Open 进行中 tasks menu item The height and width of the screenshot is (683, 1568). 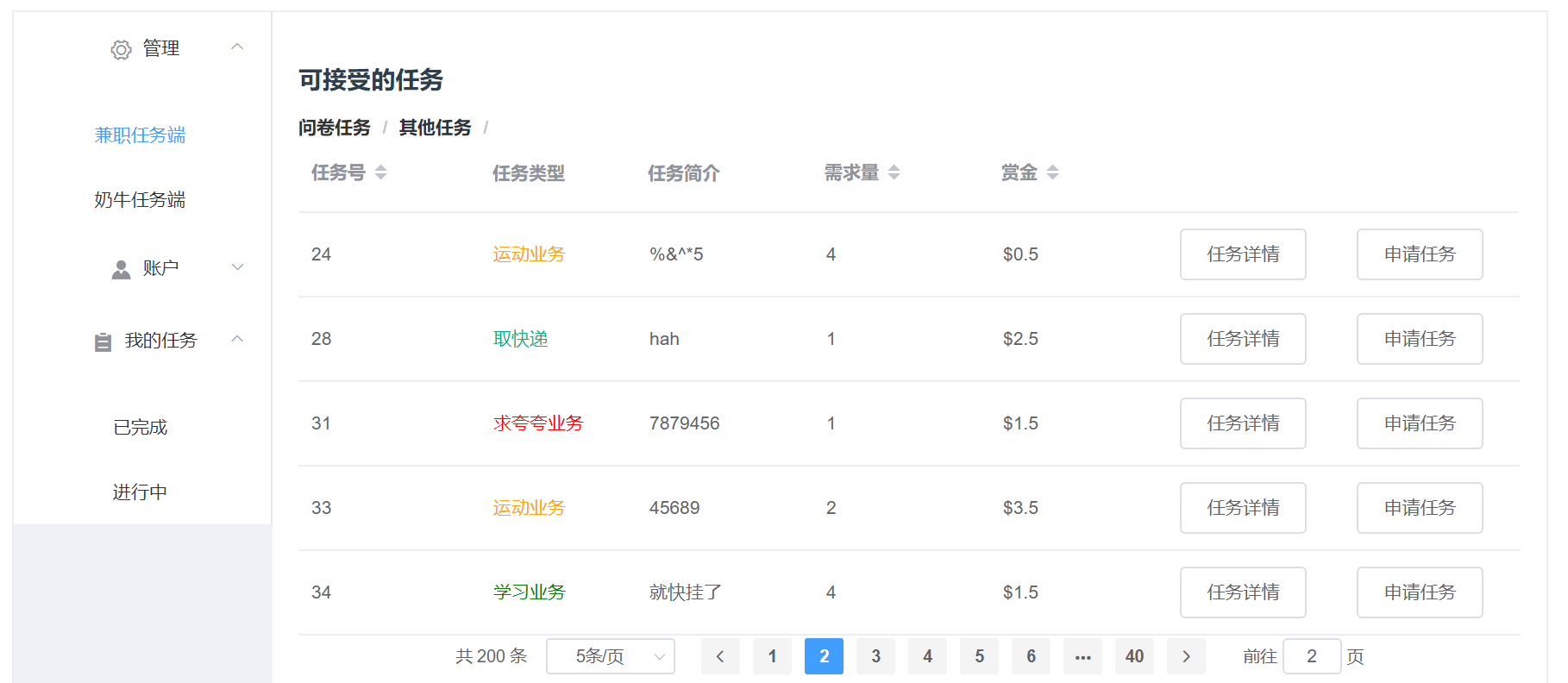[140, 492]
